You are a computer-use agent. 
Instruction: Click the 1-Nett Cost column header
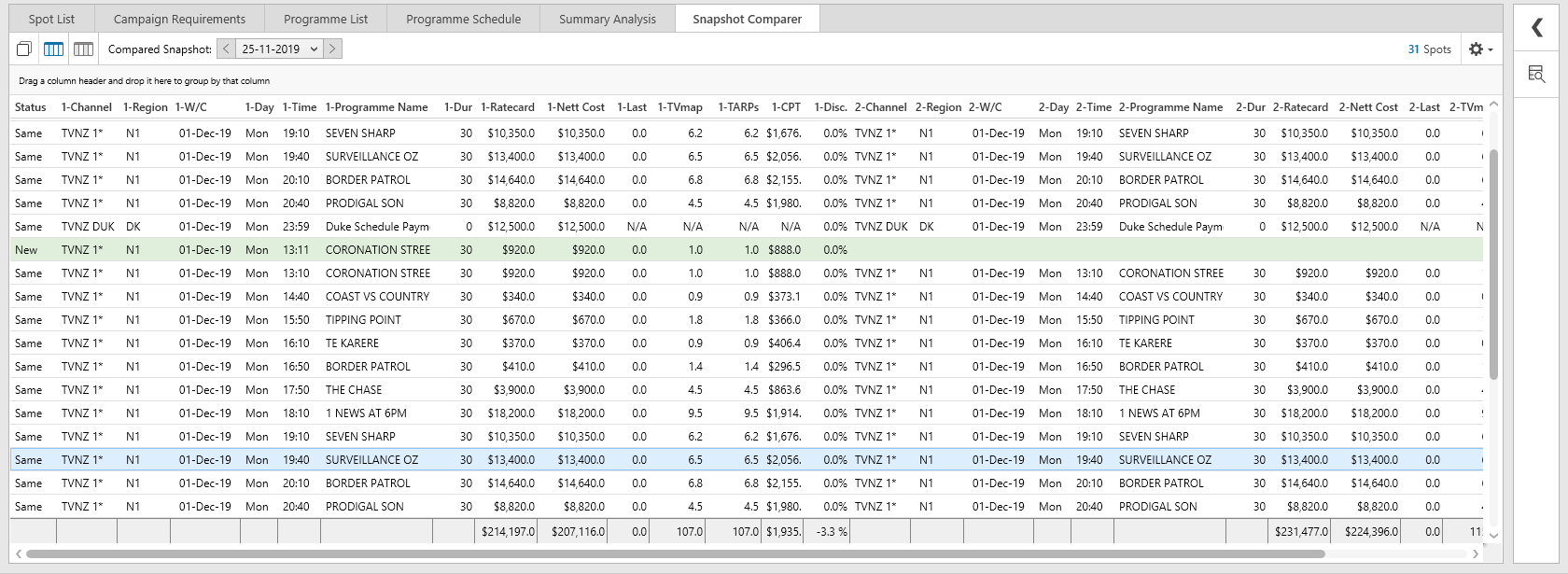tap(576, 107)
